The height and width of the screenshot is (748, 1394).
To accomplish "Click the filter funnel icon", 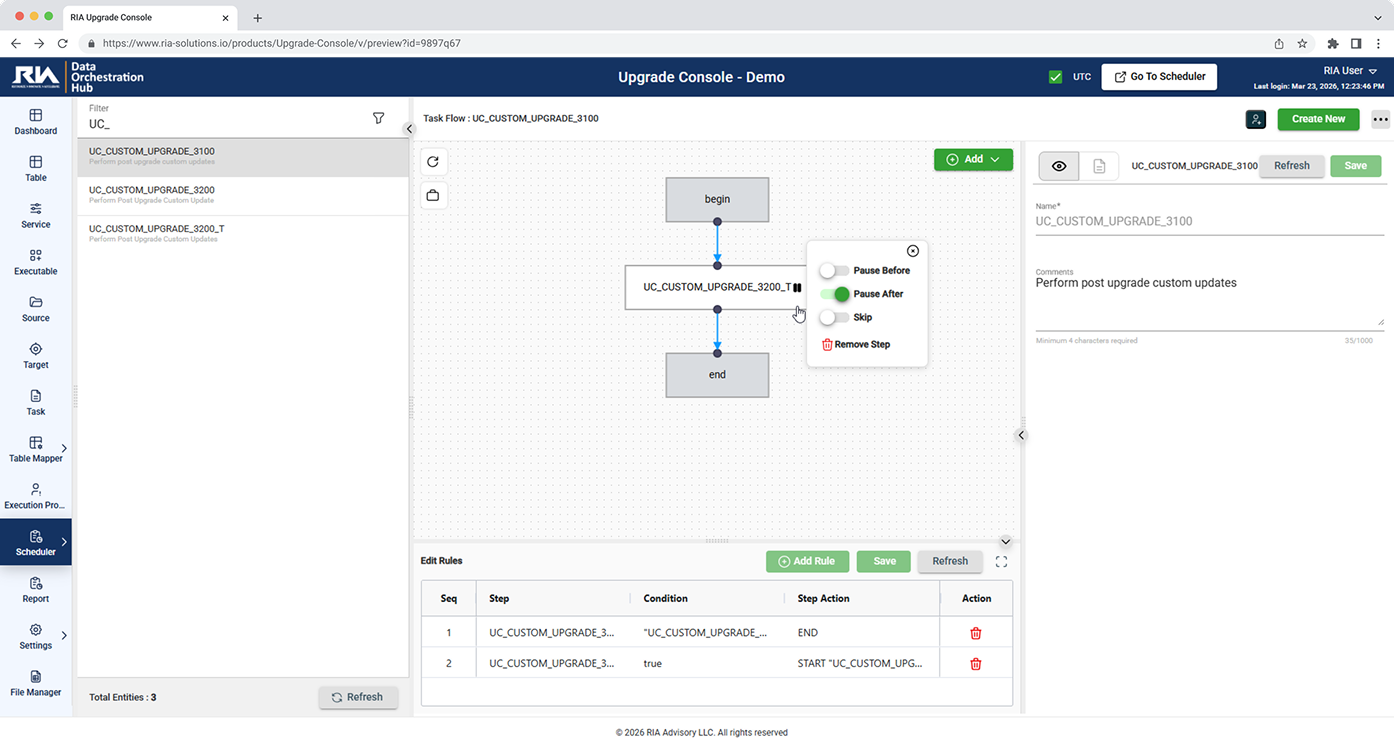I will 378,118.
